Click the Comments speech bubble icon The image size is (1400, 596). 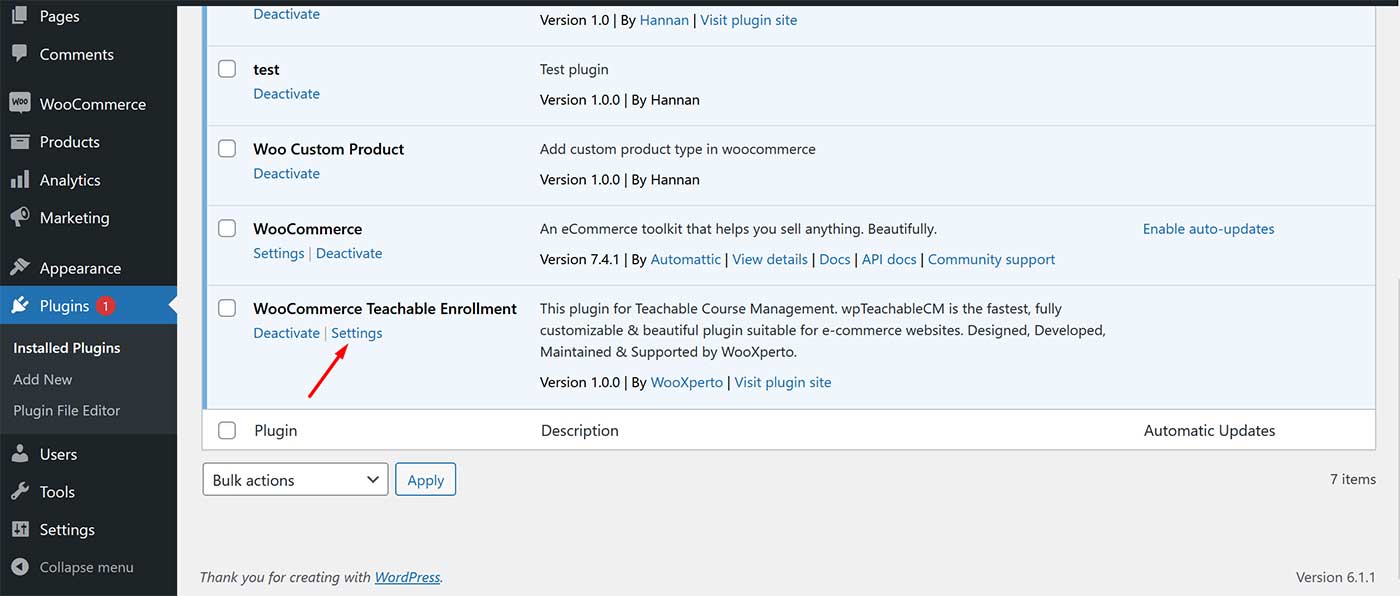(19, 54)
